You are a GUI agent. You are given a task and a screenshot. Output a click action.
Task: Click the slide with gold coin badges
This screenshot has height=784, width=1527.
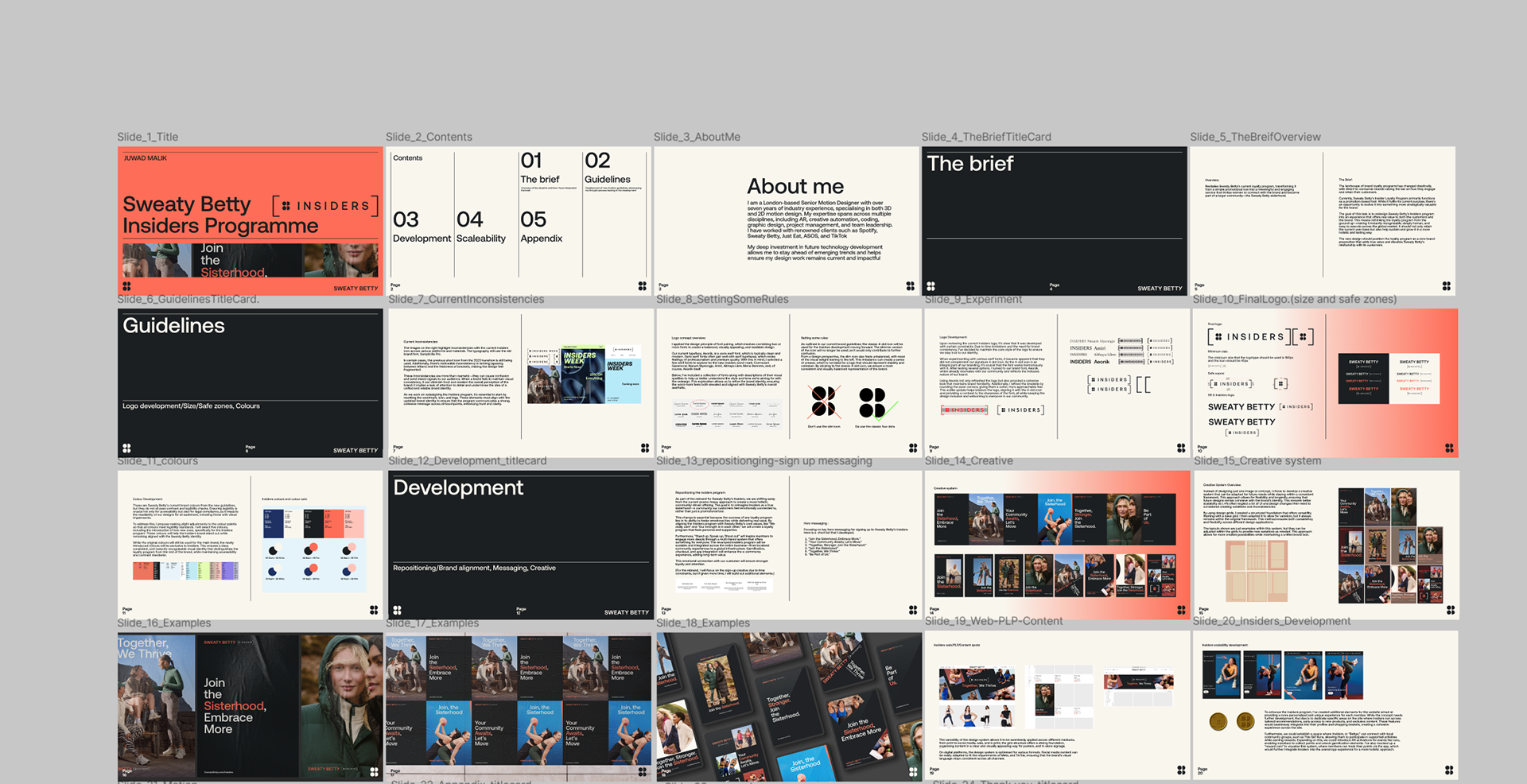(1325, 706)
